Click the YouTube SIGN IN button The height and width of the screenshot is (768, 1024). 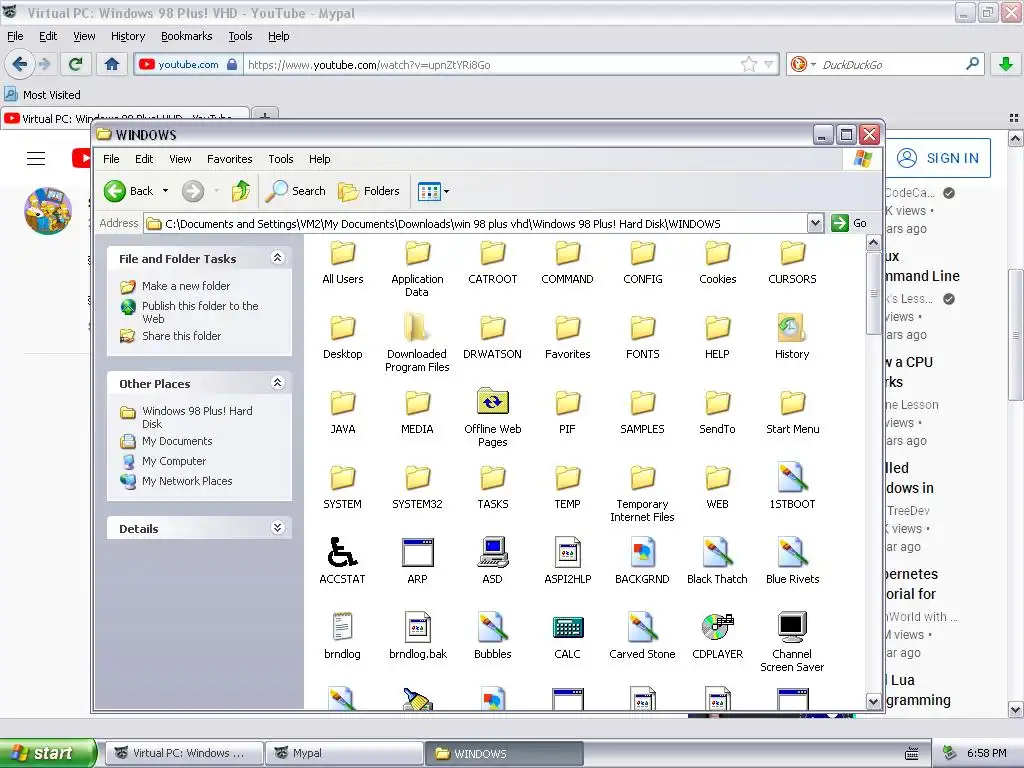tap(938, 158)
